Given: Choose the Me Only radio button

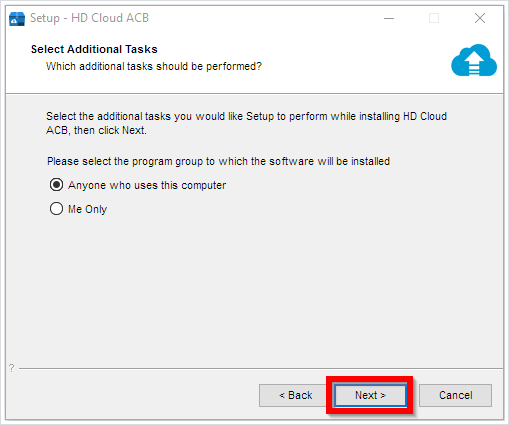Looking at the screenshot, I should click(56, 209).
